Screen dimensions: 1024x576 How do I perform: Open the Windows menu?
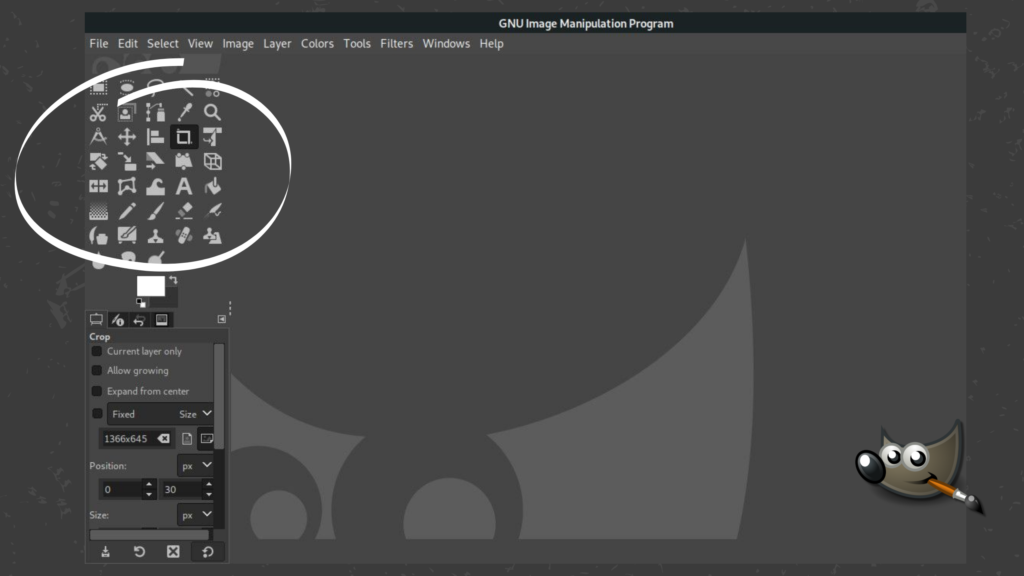[x=446, y=44]
